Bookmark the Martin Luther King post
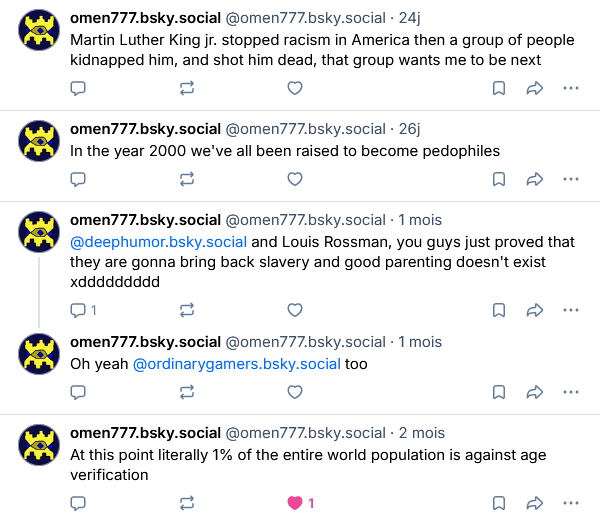The height and width of the screenshot is (520, 600). click(499, 88)
